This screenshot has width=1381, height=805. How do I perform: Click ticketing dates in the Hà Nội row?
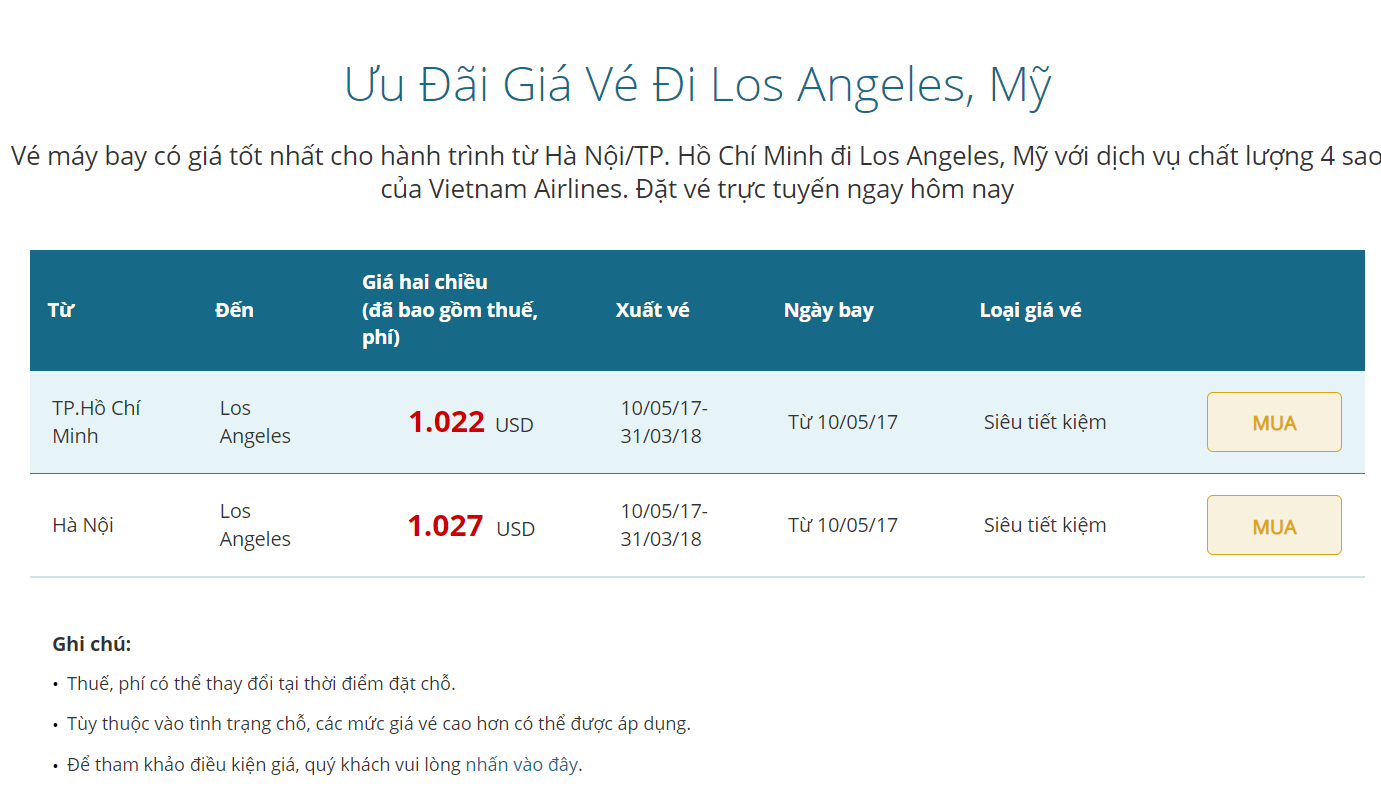coord(663,525)
